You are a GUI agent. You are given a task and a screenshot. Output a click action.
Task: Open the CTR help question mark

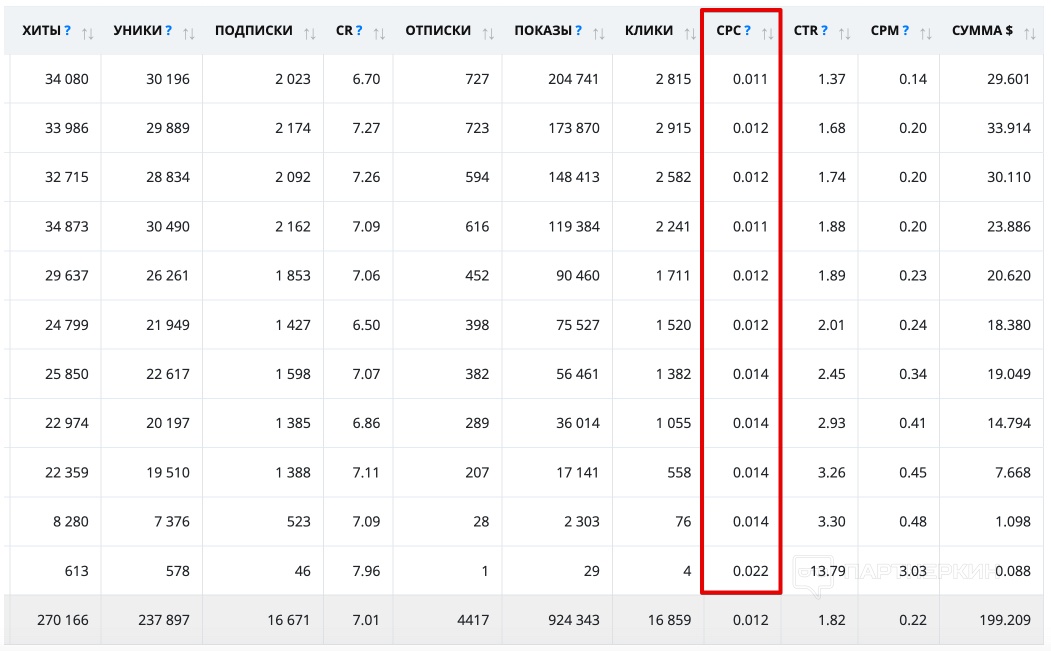pos(824,30)
